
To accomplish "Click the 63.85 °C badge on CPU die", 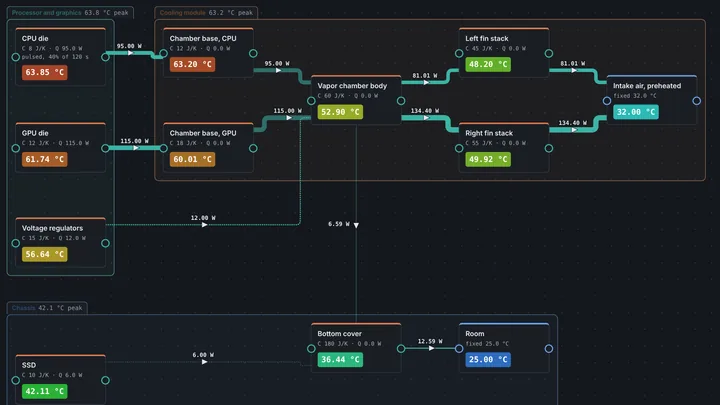I will (x=45, y=72).
